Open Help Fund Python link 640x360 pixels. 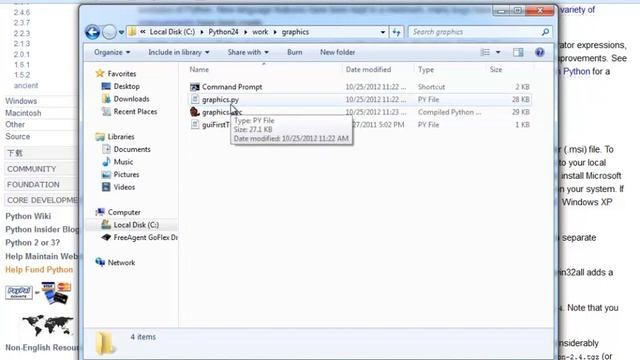(39, 269)
